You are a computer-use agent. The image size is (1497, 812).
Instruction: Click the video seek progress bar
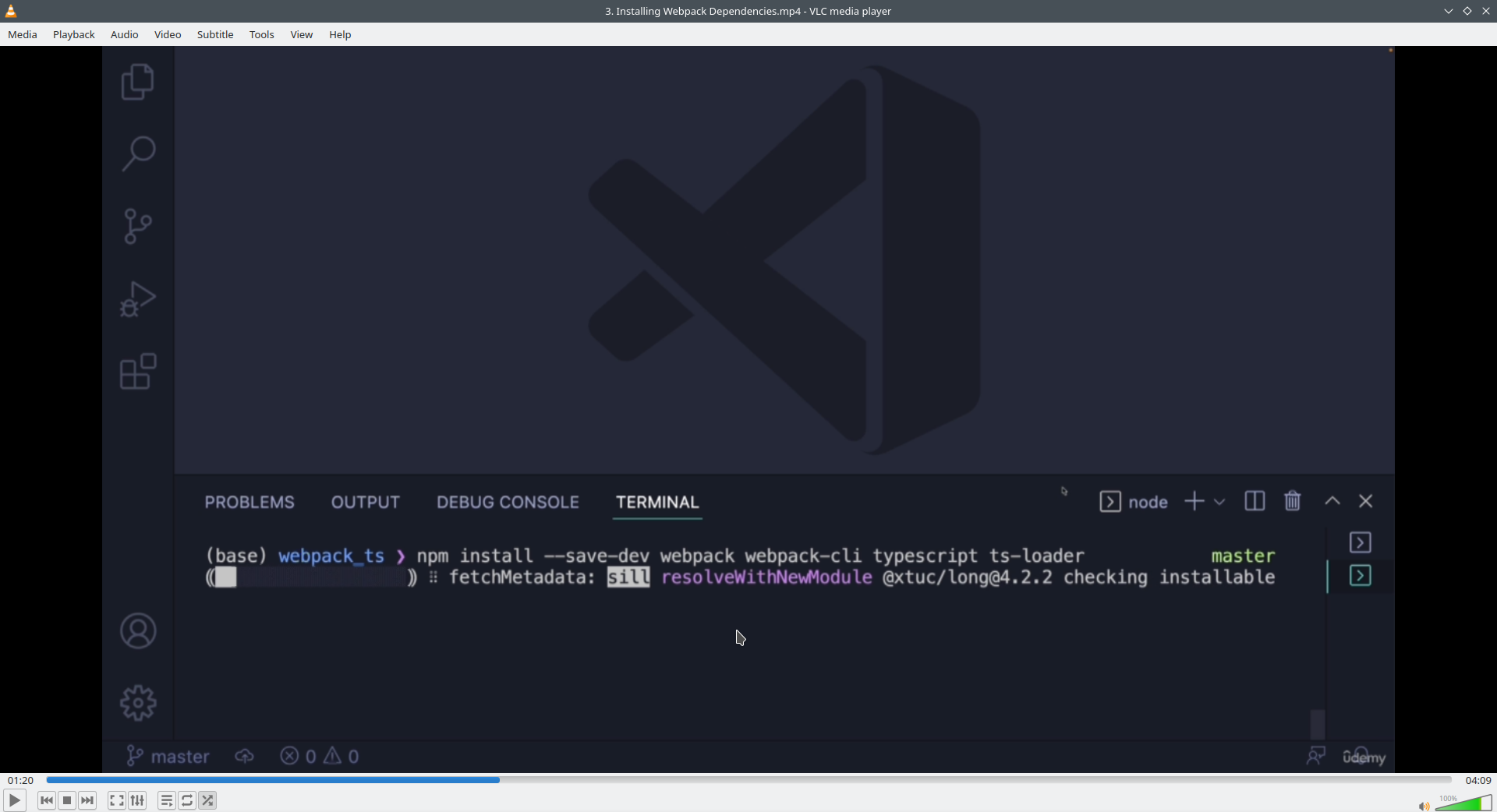click(748, 779)
